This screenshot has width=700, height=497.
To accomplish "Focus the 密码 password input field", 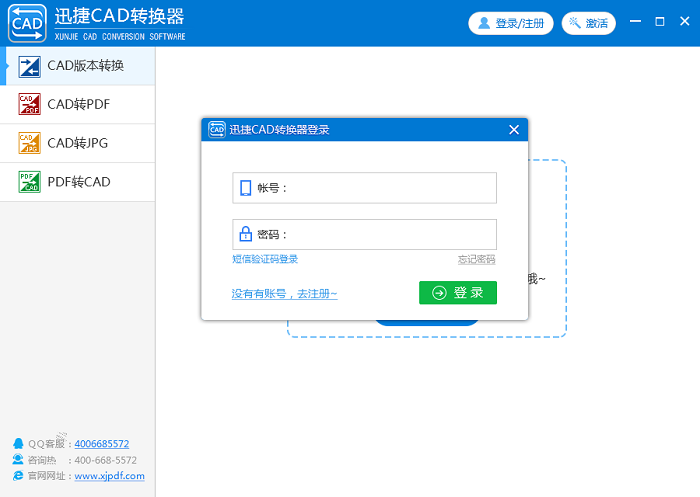I will coord(364,234).
